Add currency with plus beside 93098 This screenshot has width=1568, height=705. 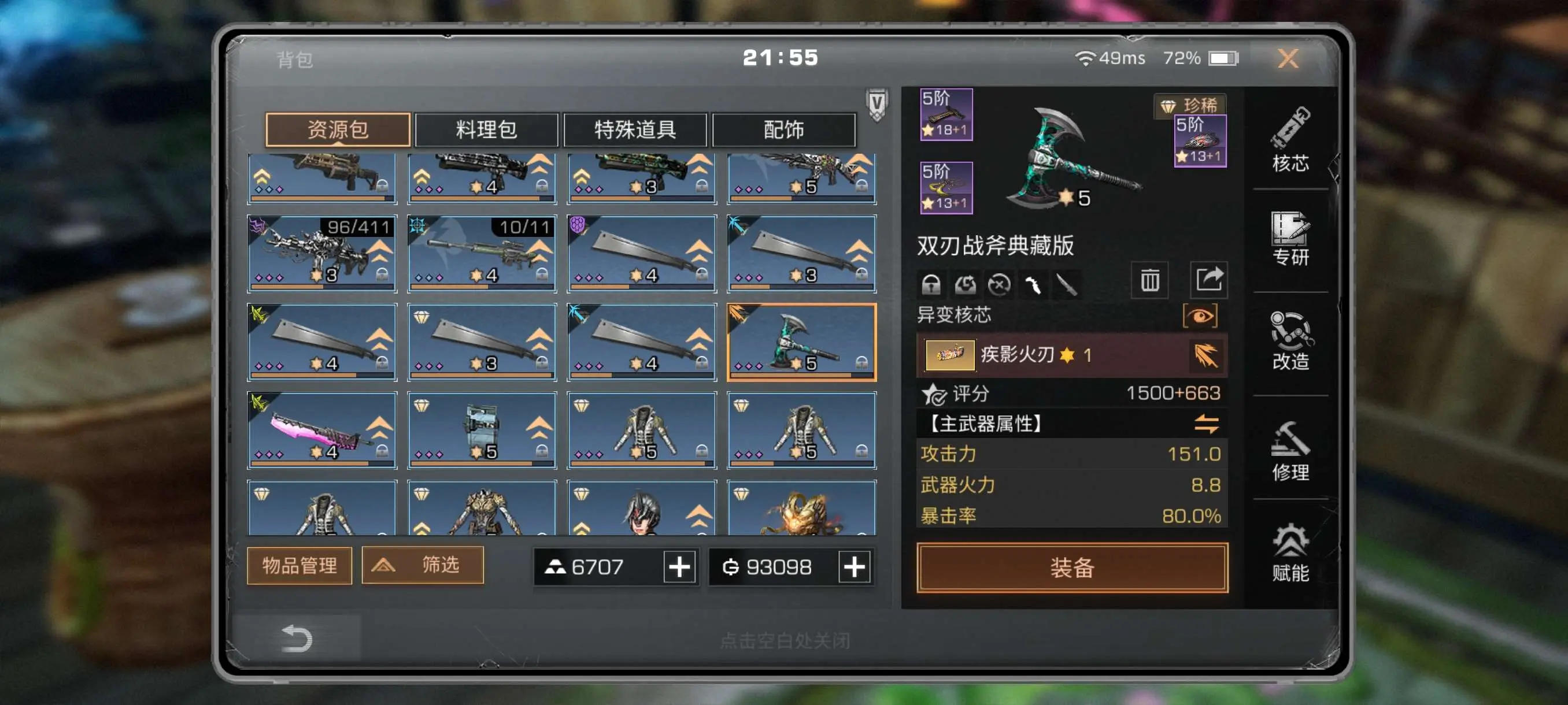pos(854,567)
